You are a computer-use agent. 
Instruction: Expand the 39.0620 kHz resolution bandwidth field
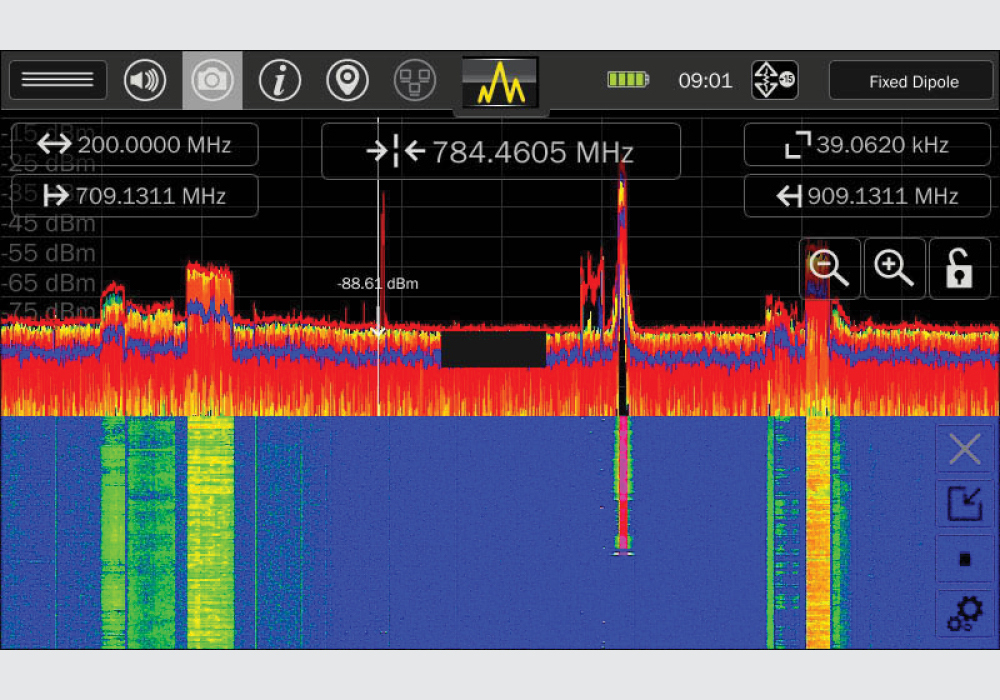click(x=866, y=145)
